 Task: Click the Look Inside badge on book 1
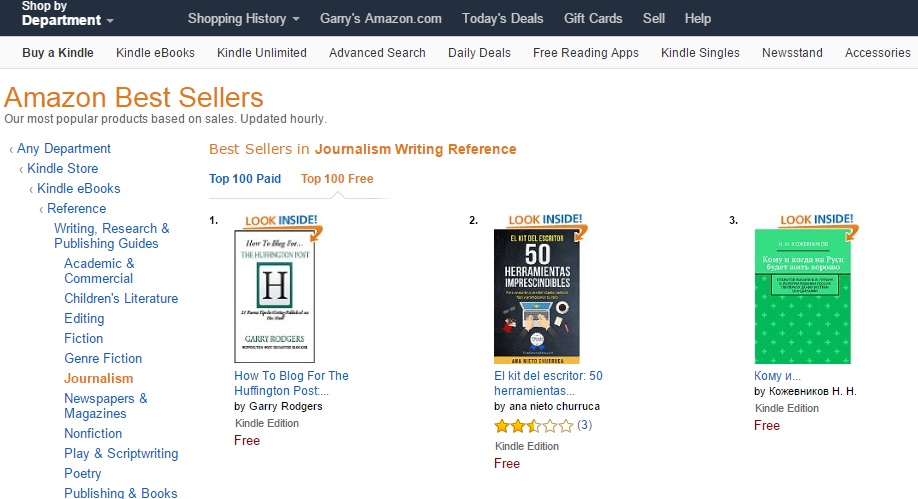[x=282, y=223]
